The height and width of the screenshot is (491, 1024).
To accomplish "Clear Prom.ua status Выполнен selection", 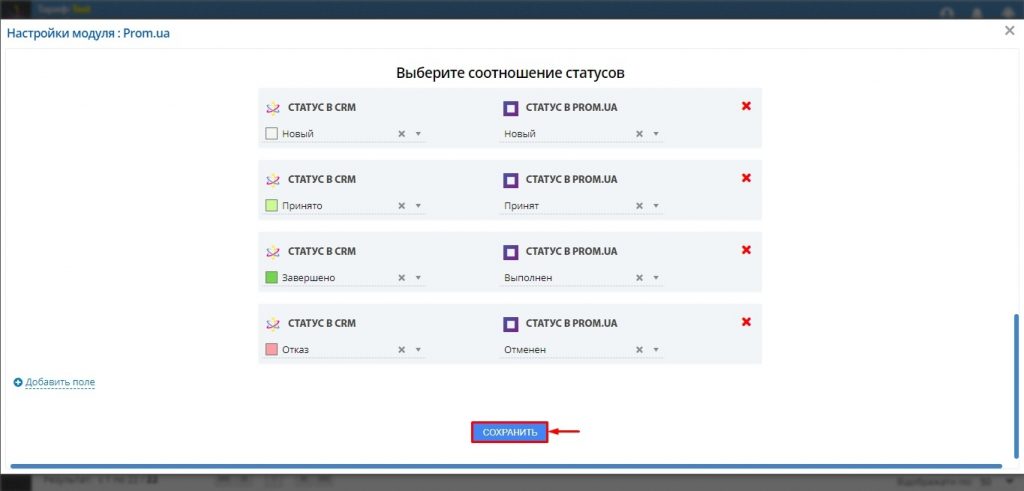I will (639, 277).
